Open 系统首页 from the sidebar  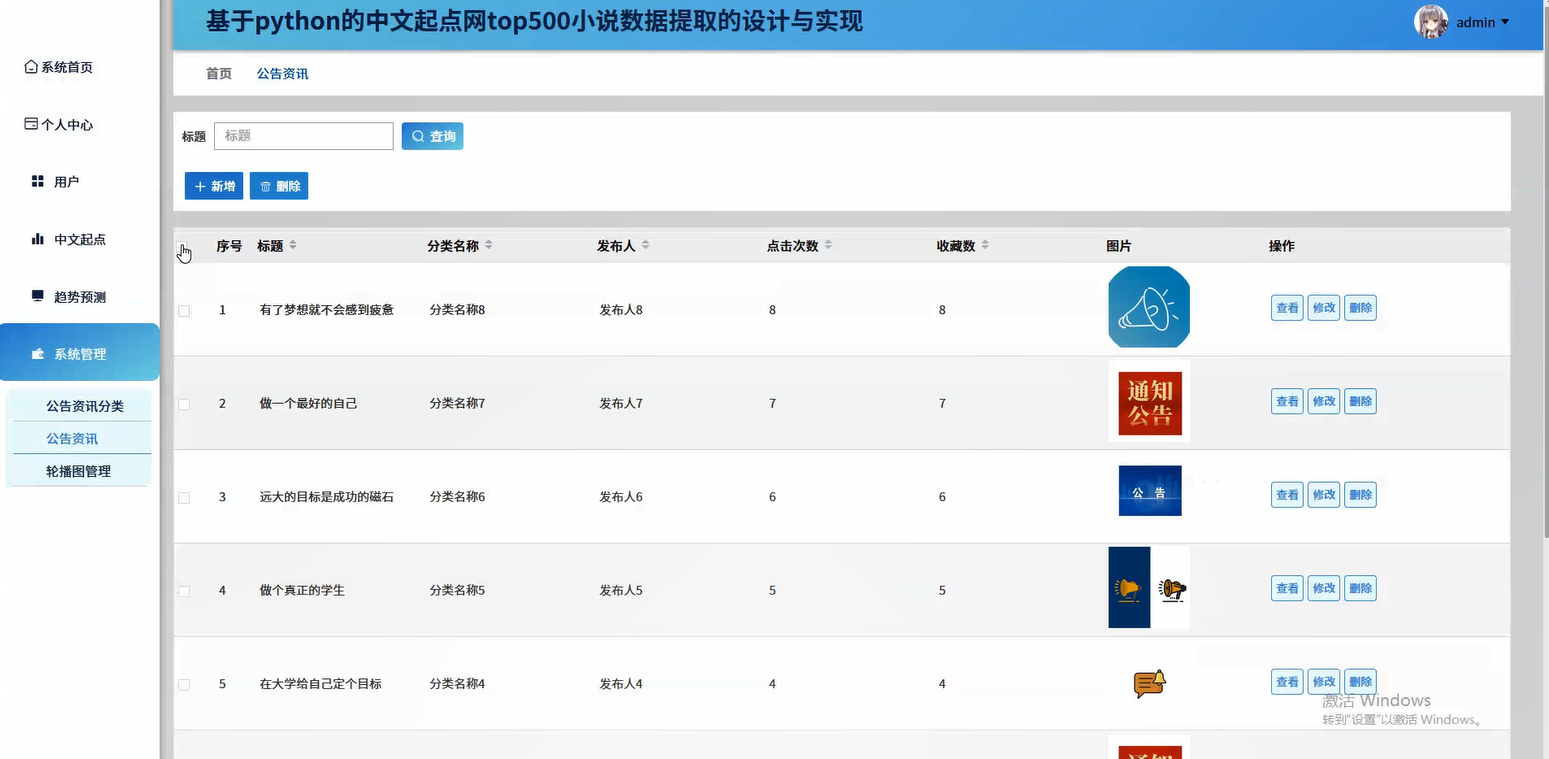coord(58,67)
